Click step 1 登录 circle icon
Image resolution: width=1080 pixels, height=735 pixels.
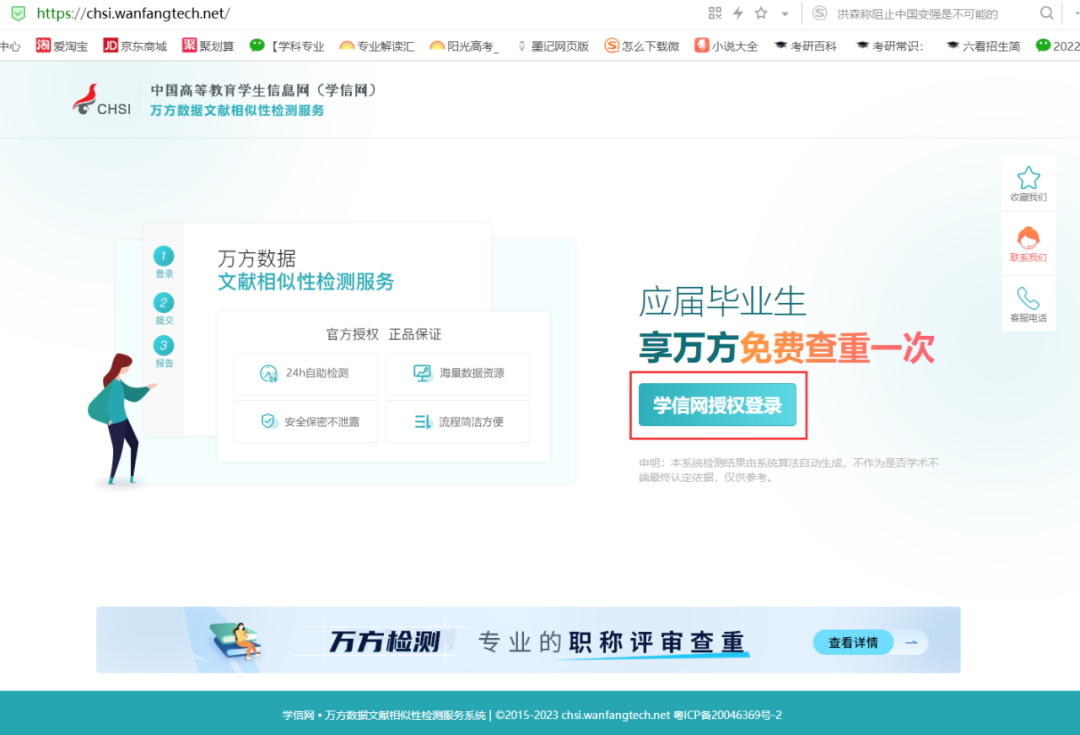coord(163,256)
